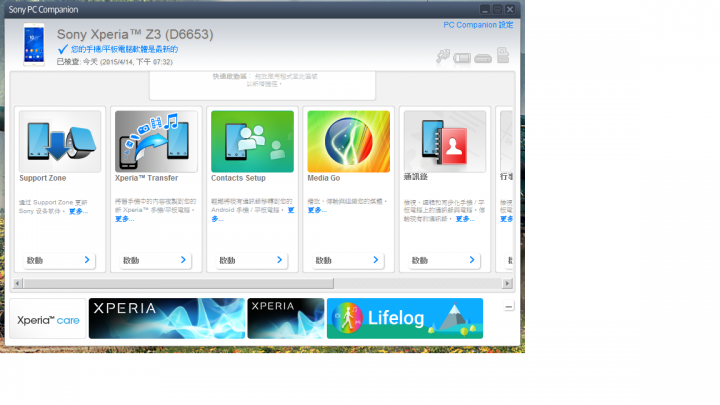Open the wide XPERIA blue wave banner
Screen dimensions: 720x405
[x=167, y=319]
